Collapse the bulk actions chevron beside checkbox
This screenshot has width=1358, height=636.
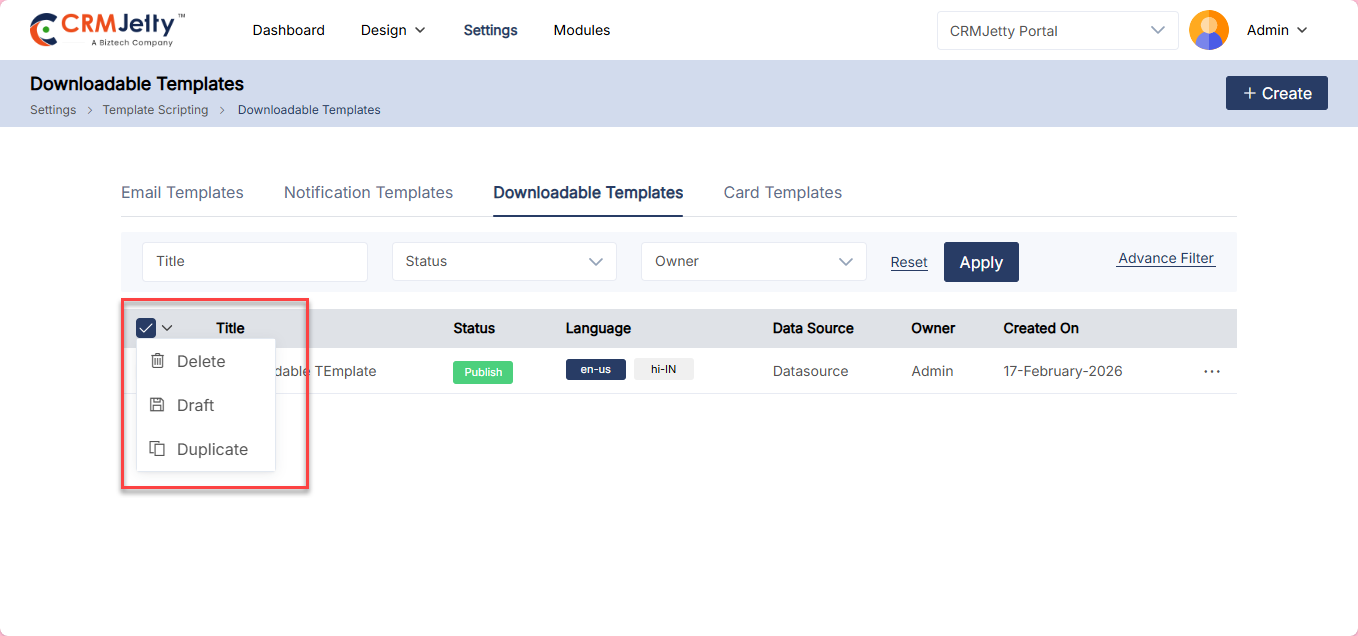click(167, 328)
